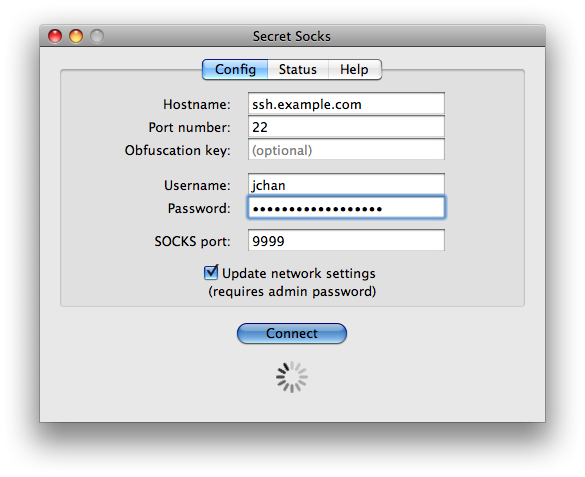The image size is (585, 477).
Task: Minimize the window with the yellow button
Action: coord(76,36)
